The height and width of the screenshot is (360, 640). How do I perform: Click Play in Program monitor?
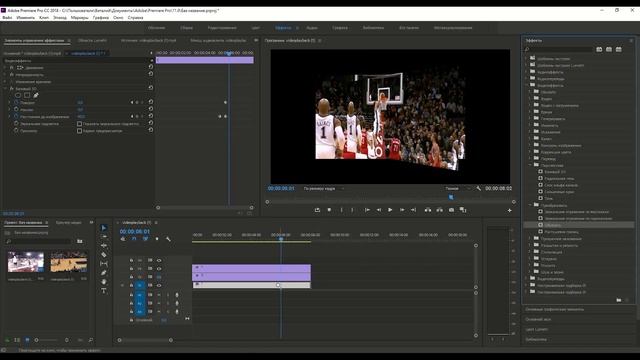pyautogui.click(x=390, y=210)
